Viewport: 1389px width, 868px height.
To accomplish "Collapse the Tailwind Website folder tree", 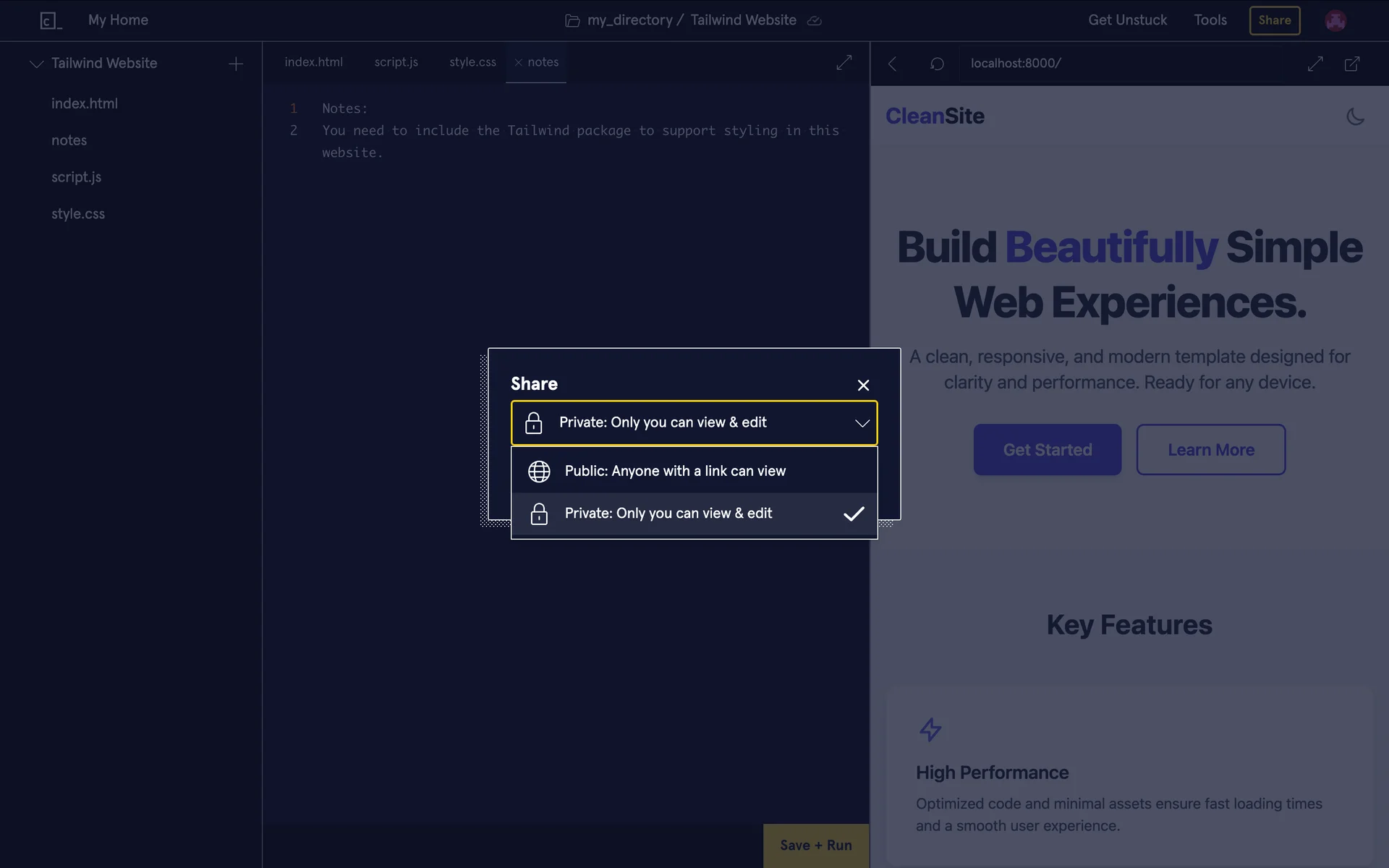I will (37, 64).
